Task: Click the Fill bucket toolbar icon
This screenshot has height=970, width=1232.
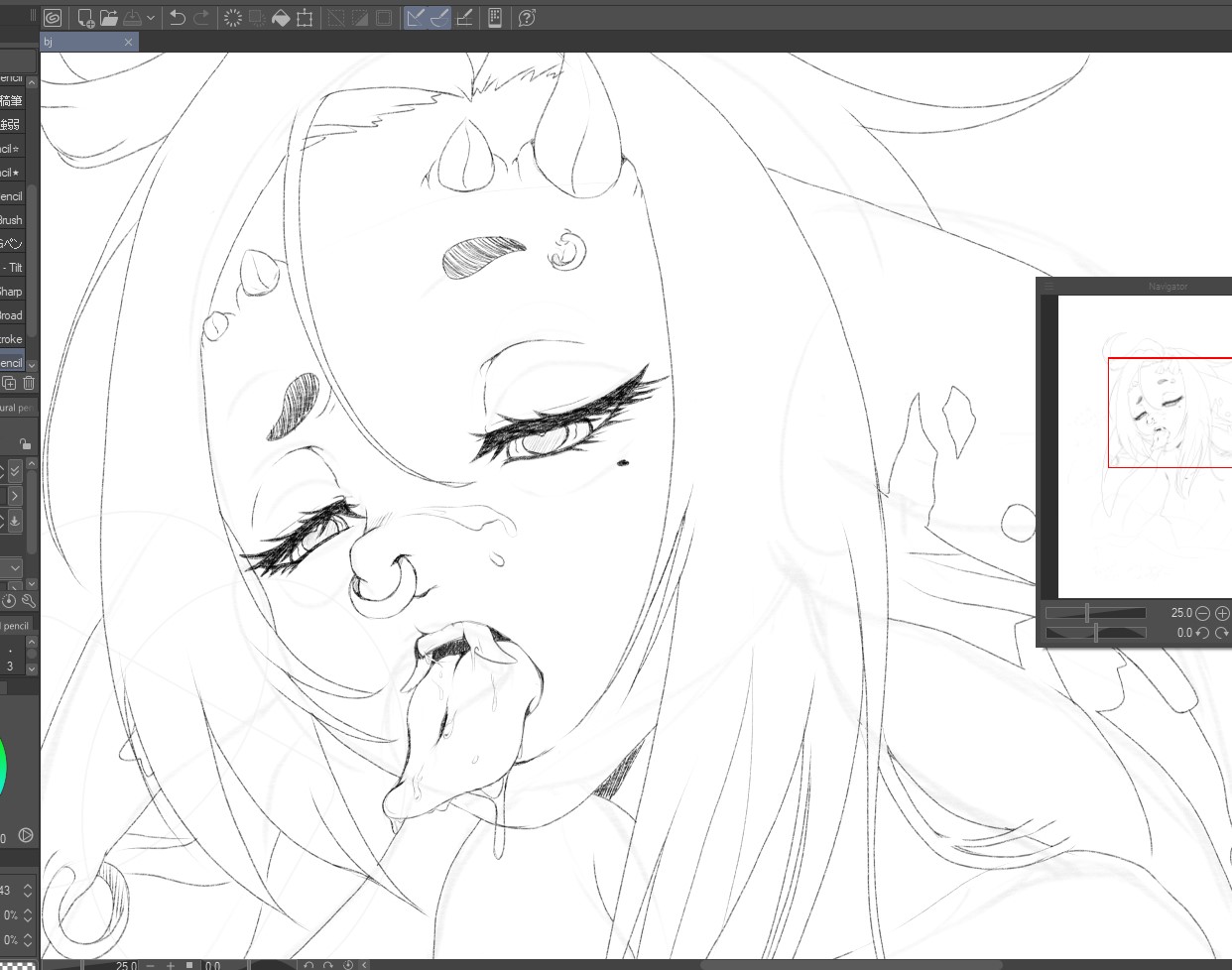Action: (281, 18)
